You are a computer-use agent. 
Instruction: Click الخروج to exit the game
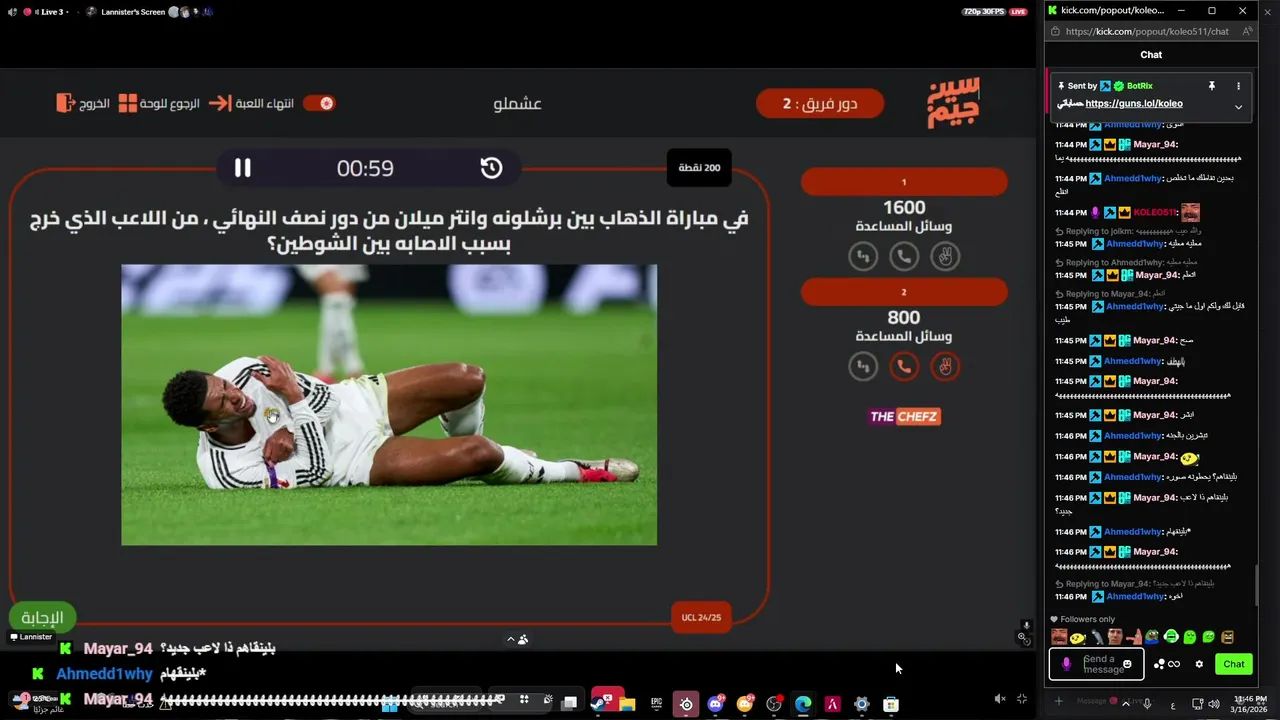tap(83, 103)
